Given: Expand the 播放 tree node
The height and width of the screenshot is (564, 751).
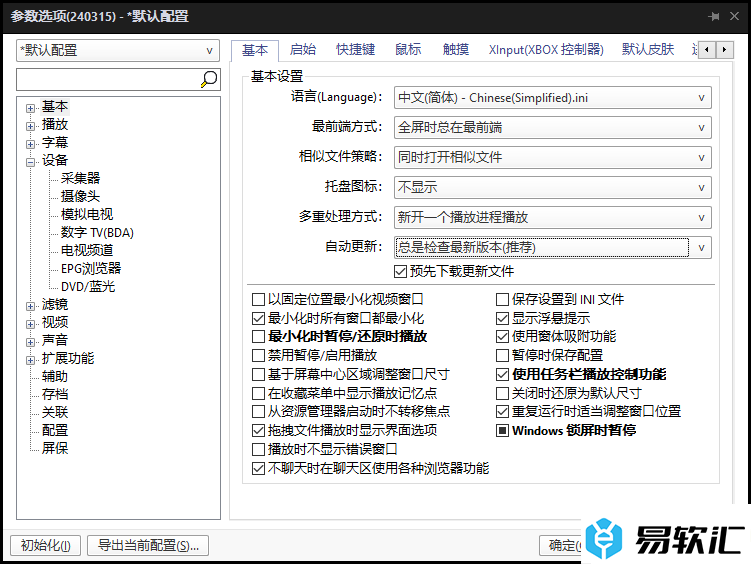Looking at the screenshot, I should click(30, 126).
